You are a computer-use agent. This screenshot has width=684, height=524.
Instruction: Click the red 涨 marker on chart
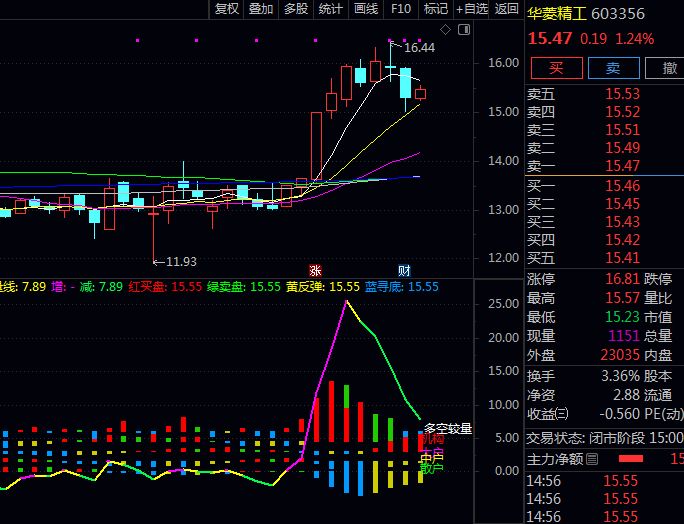click(x=316, y=270)
